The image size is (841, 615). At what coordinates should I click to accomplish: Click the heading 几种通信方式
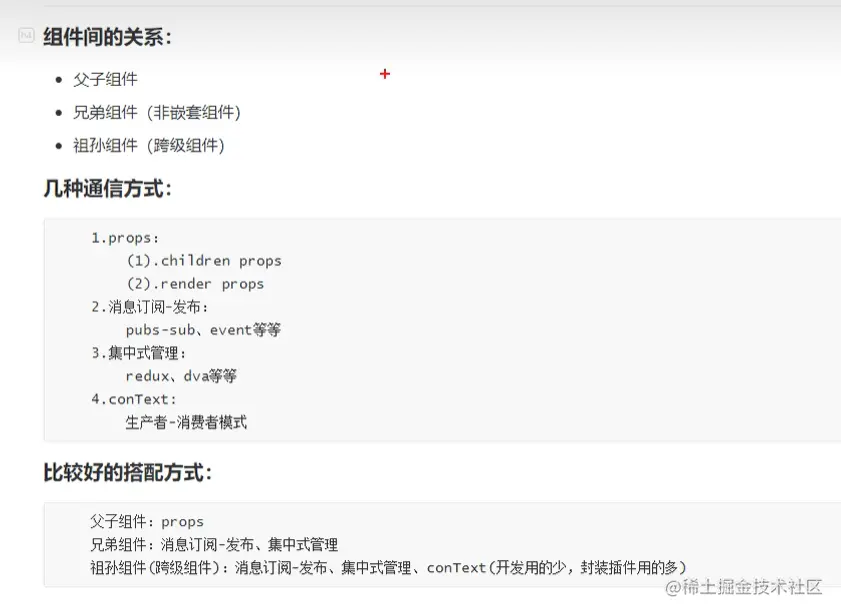click(107, 189)
